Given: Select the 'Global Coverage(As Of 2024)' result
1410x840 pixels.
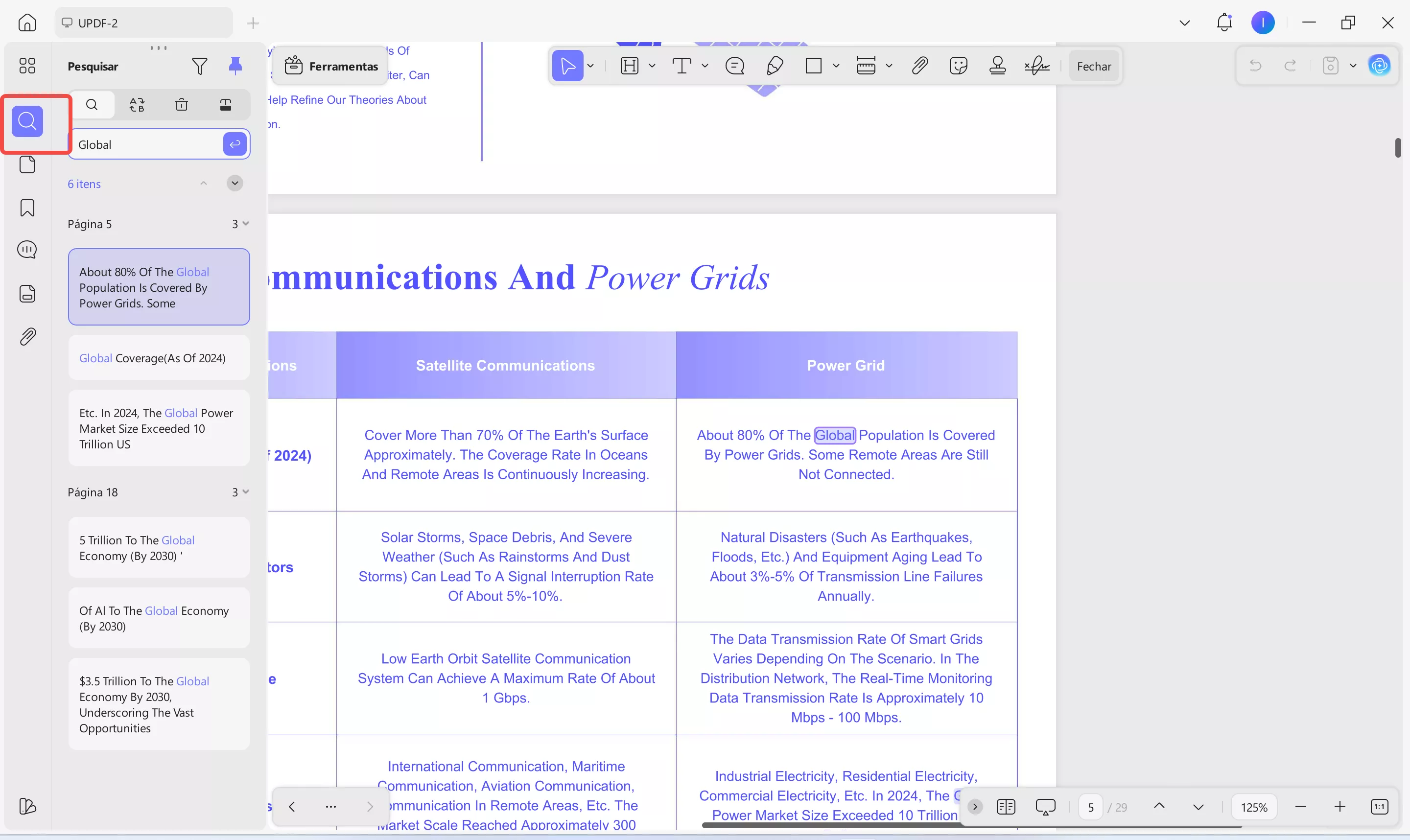Looking at the screenshot, I should point(159,358).
